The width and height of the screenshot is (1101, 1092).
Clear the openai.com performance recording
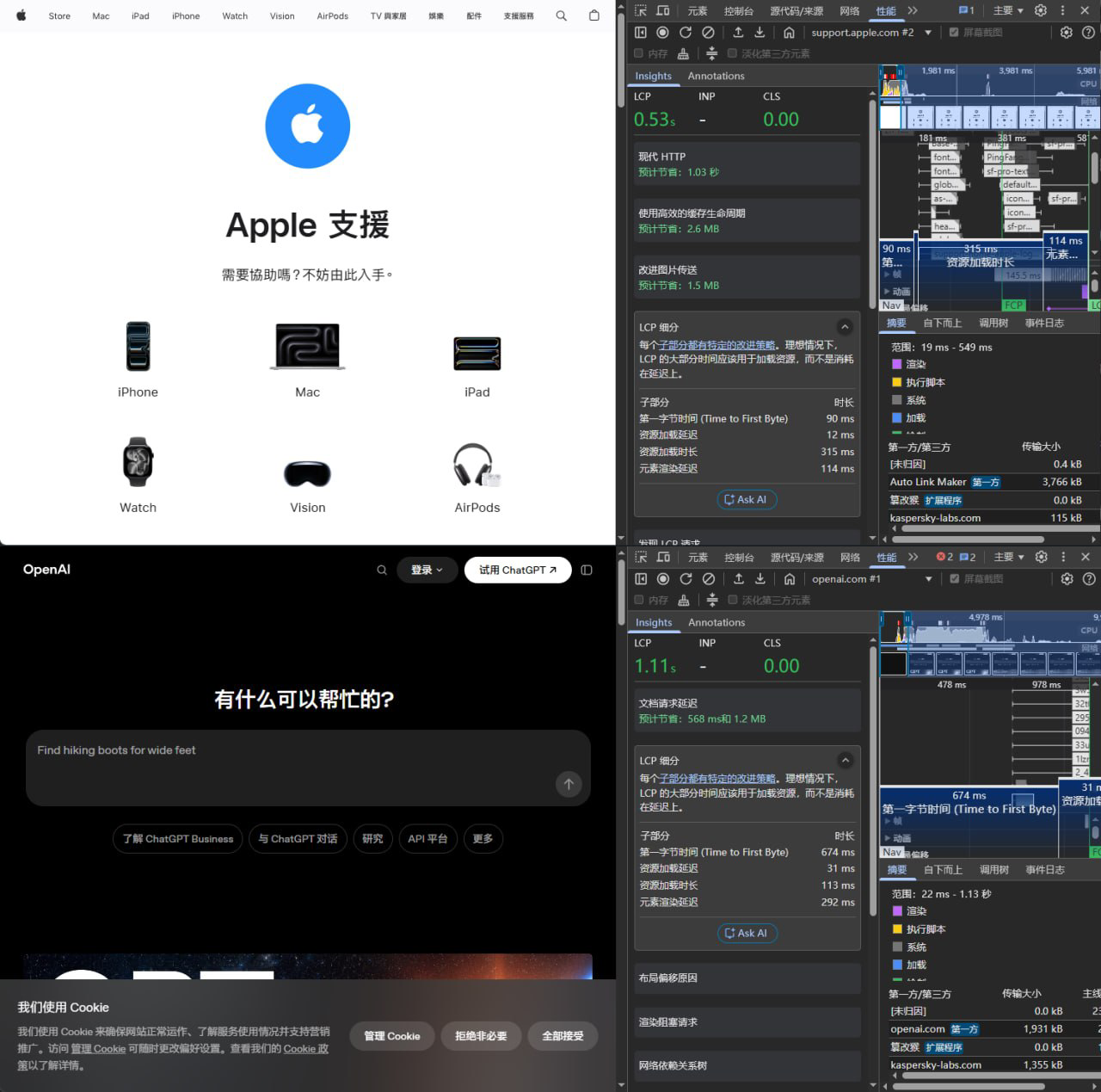pyautogui.click(x=709, y=579)
